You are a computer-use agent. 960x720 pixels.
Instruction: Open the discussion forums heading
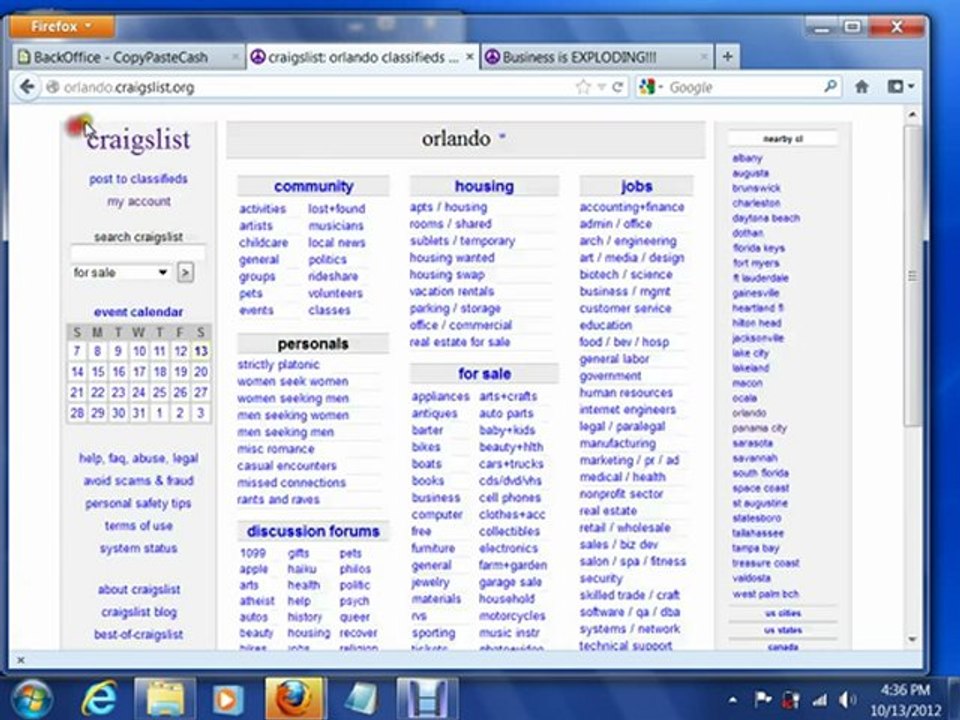pyautogui.click(x=313, y=531)
